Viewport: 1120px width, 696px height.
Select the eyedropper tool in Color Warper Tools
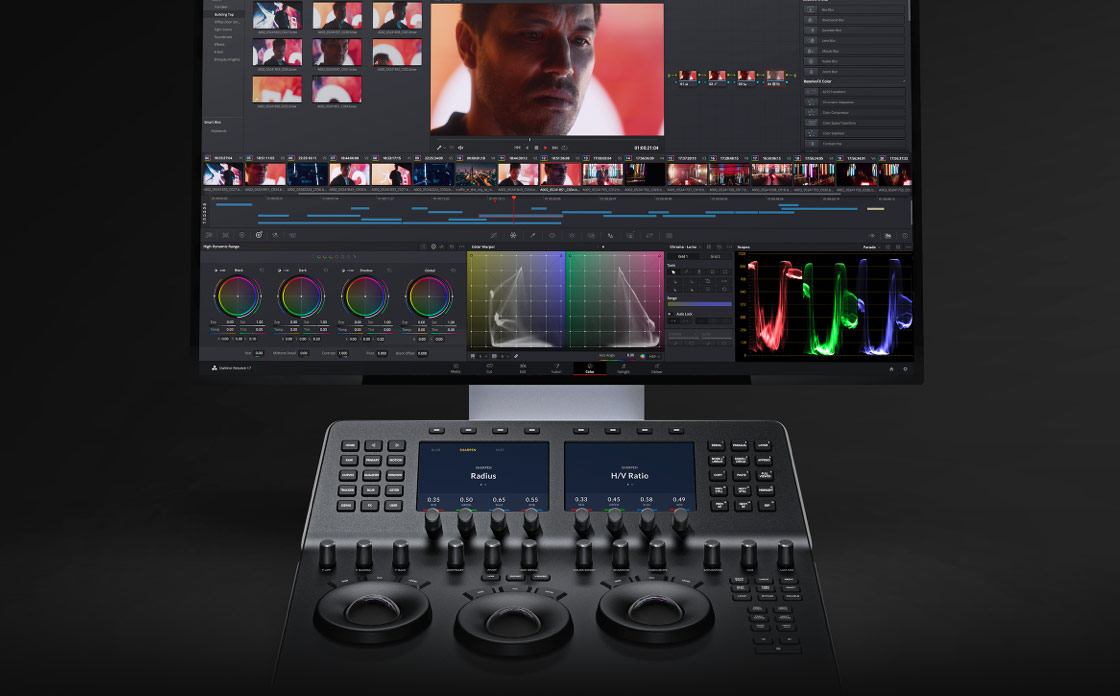point(698,272)
